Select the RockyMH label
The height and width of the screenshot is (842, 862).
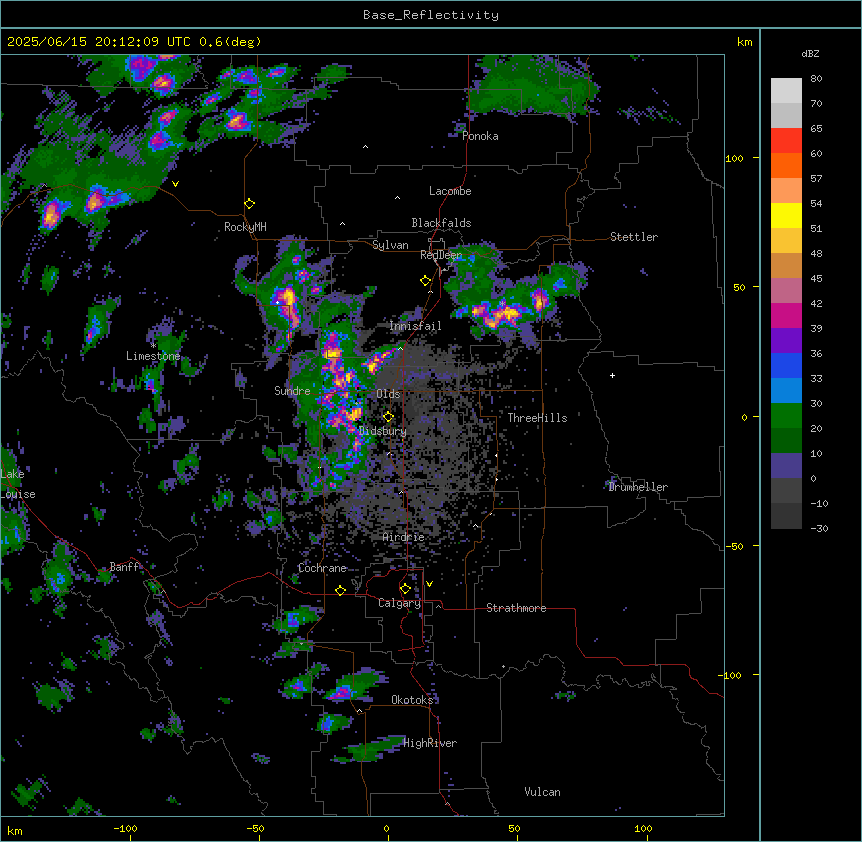tap(245, 227)
